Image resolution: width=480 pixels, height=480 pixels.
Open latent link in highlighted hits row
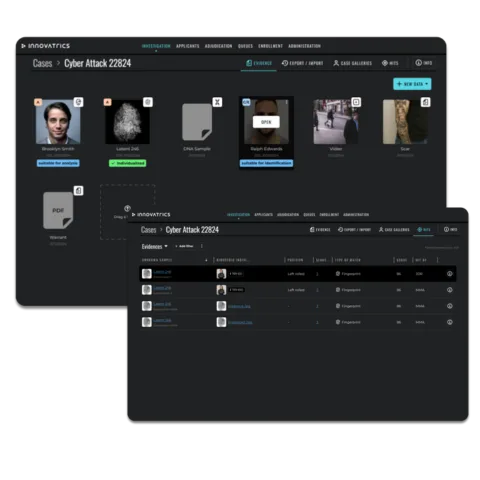162,272
